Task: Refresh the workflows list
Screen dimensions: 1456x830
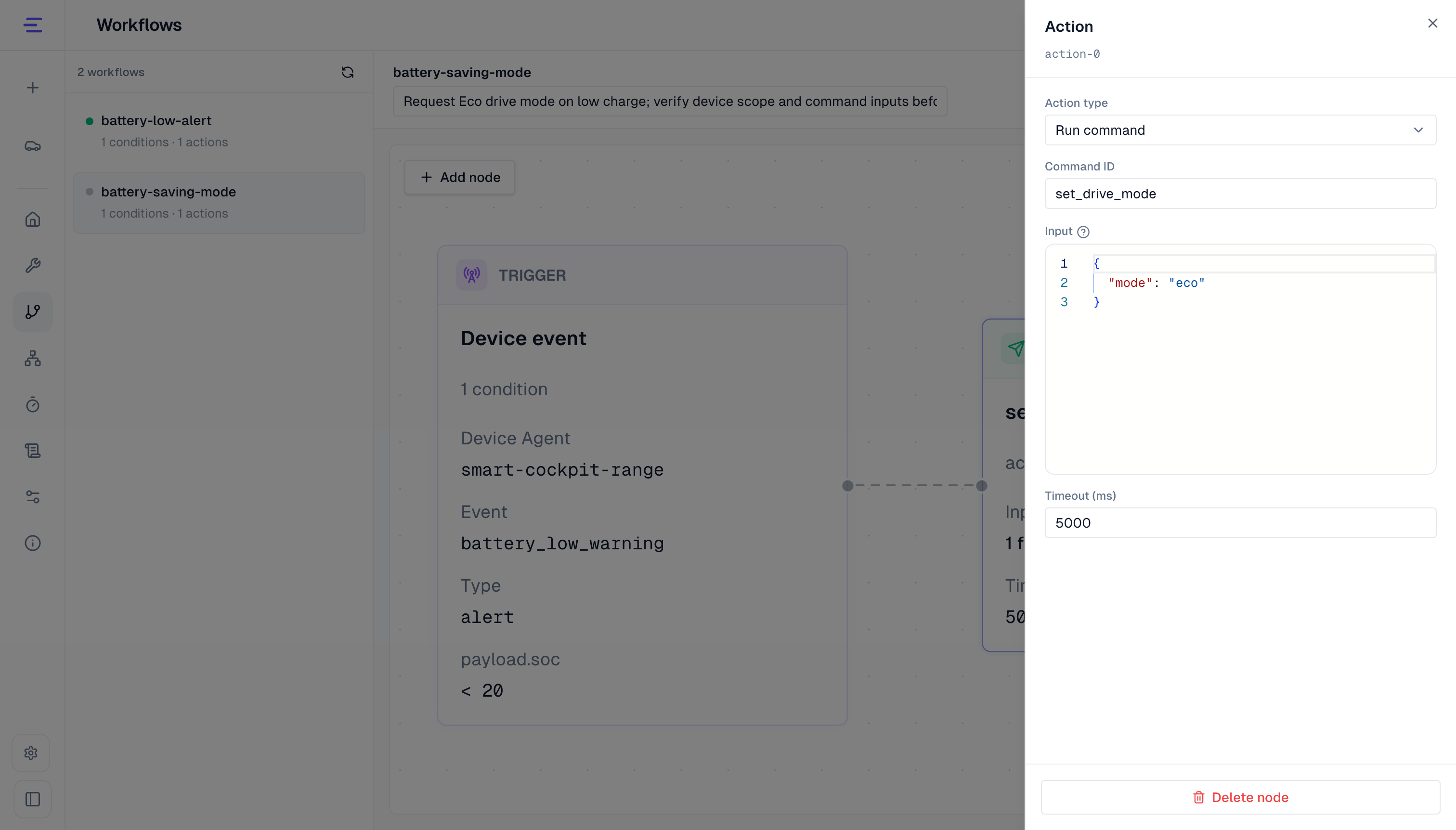Action: [347, 72]
